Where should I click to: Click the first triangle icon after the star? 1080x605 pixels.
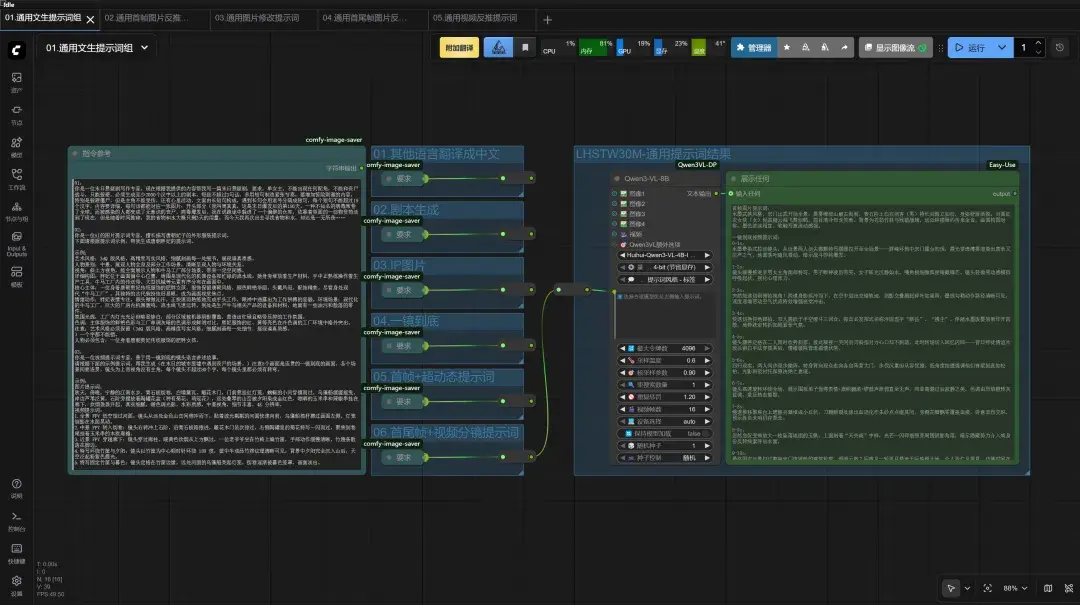pyautogui.click(x=805, y=48)
